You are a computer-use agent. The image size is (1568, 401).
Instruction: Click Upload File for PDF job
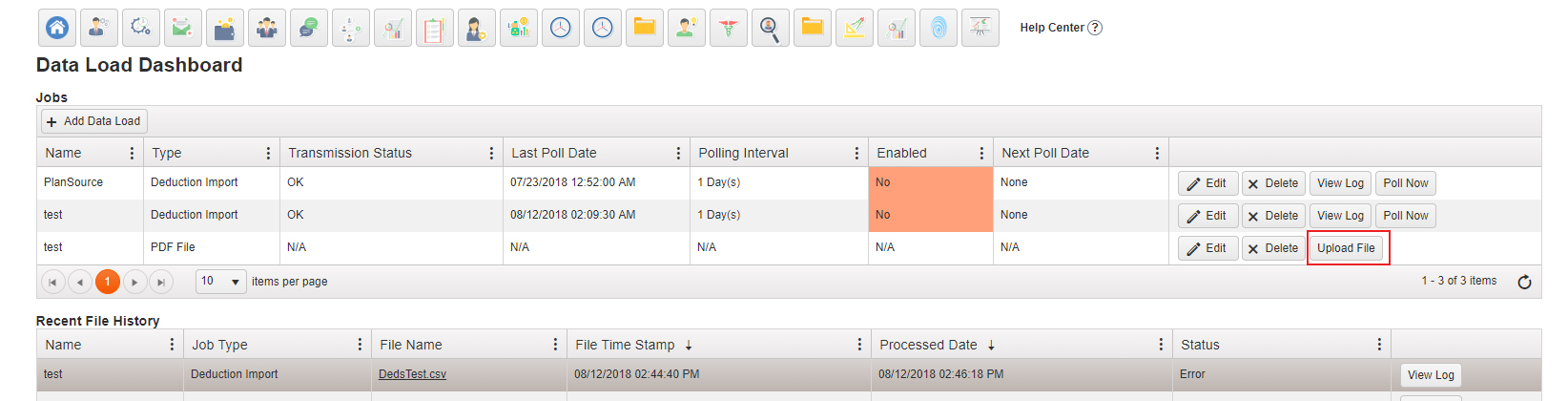[1346, 248]
